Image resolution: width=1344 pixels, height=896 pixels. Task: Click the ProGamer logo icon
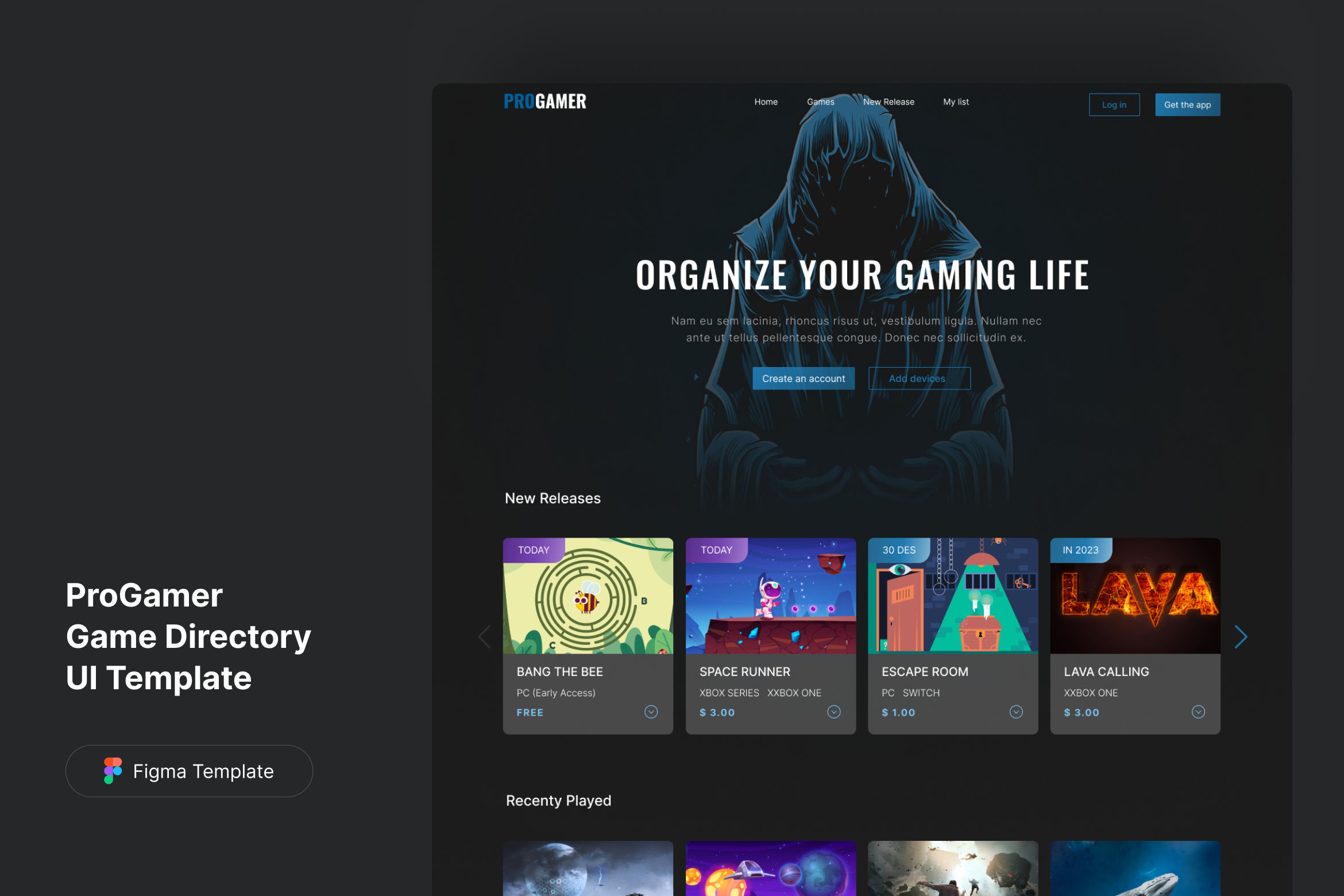[548, 100]
